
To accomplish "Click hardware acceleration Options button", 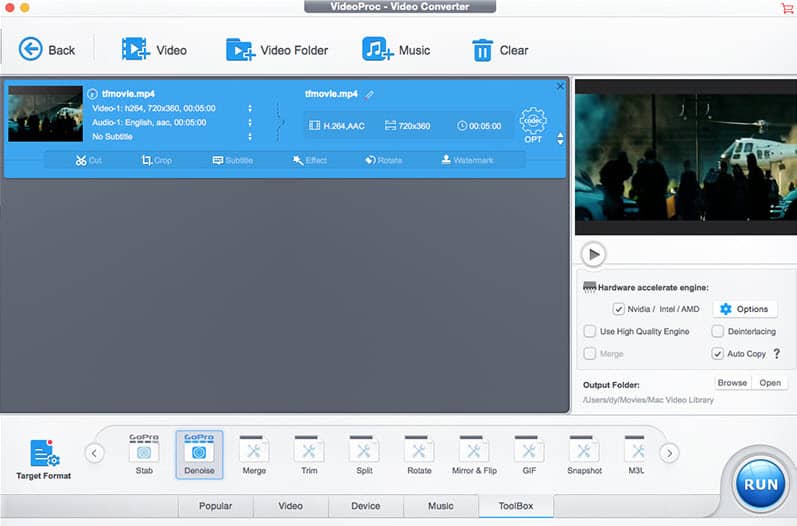I will (x=745, y=309).
